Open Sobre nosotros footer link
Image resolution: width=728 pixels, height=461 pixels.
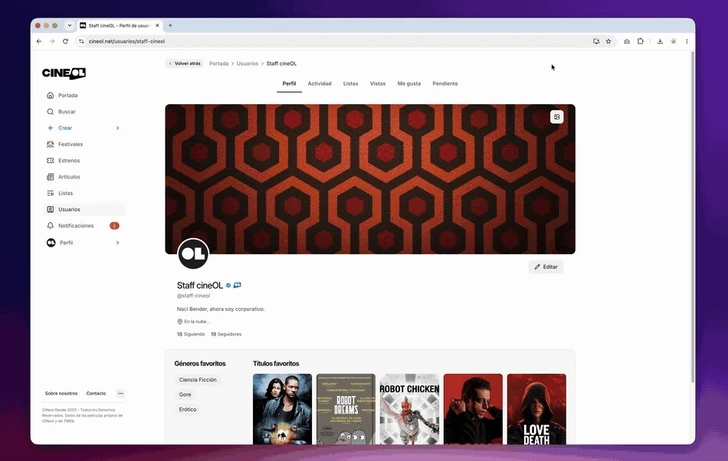click(61, 393)
